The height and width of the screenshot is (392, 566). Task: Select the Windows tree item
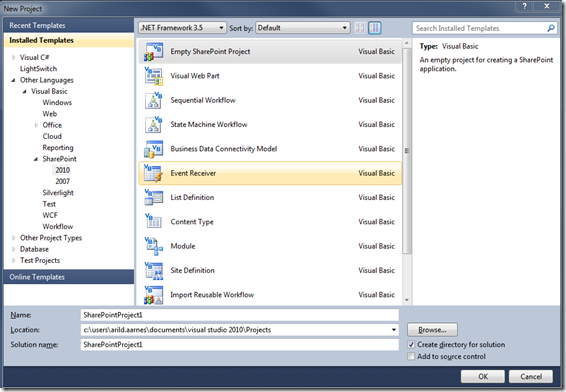(x=57, y=103)
